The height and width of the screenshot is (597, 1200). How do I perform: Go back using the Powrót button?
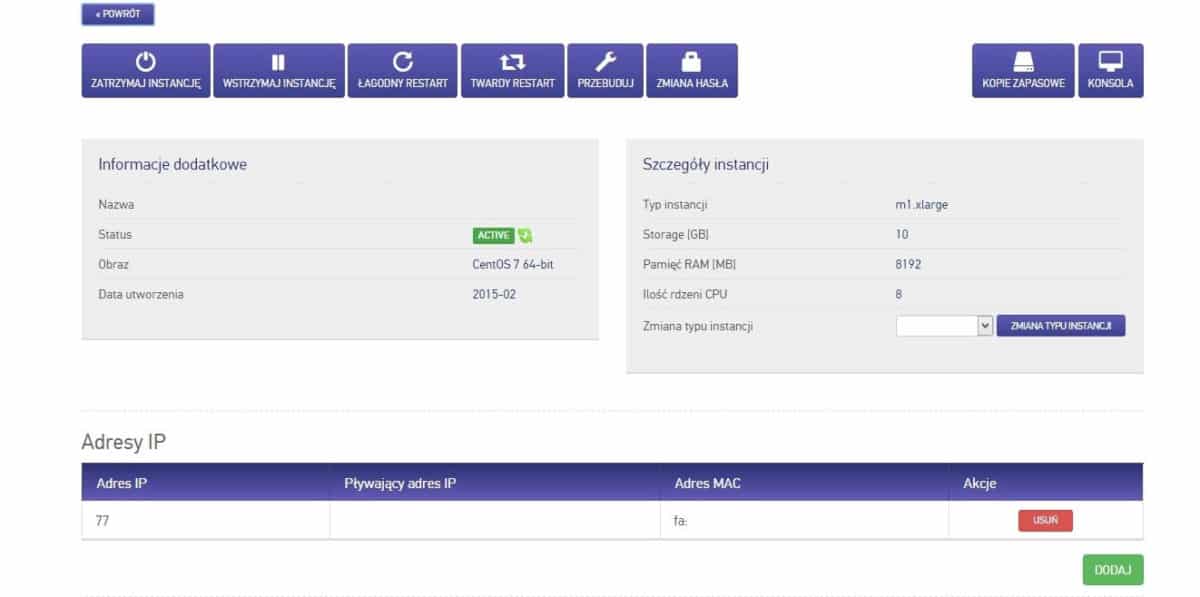point(118,15)
